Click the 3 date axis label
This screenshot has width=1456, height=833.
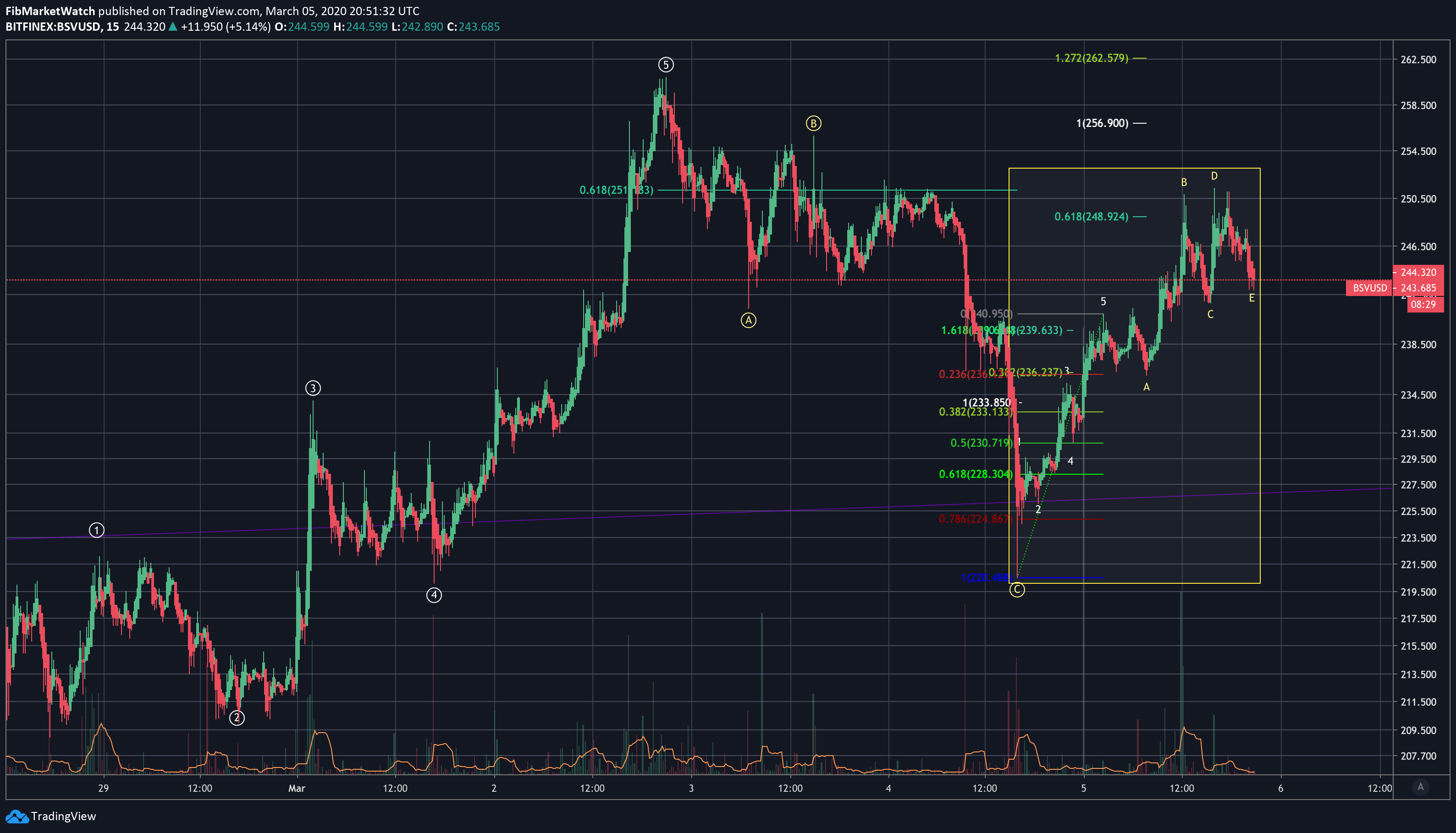coord(691,789)
